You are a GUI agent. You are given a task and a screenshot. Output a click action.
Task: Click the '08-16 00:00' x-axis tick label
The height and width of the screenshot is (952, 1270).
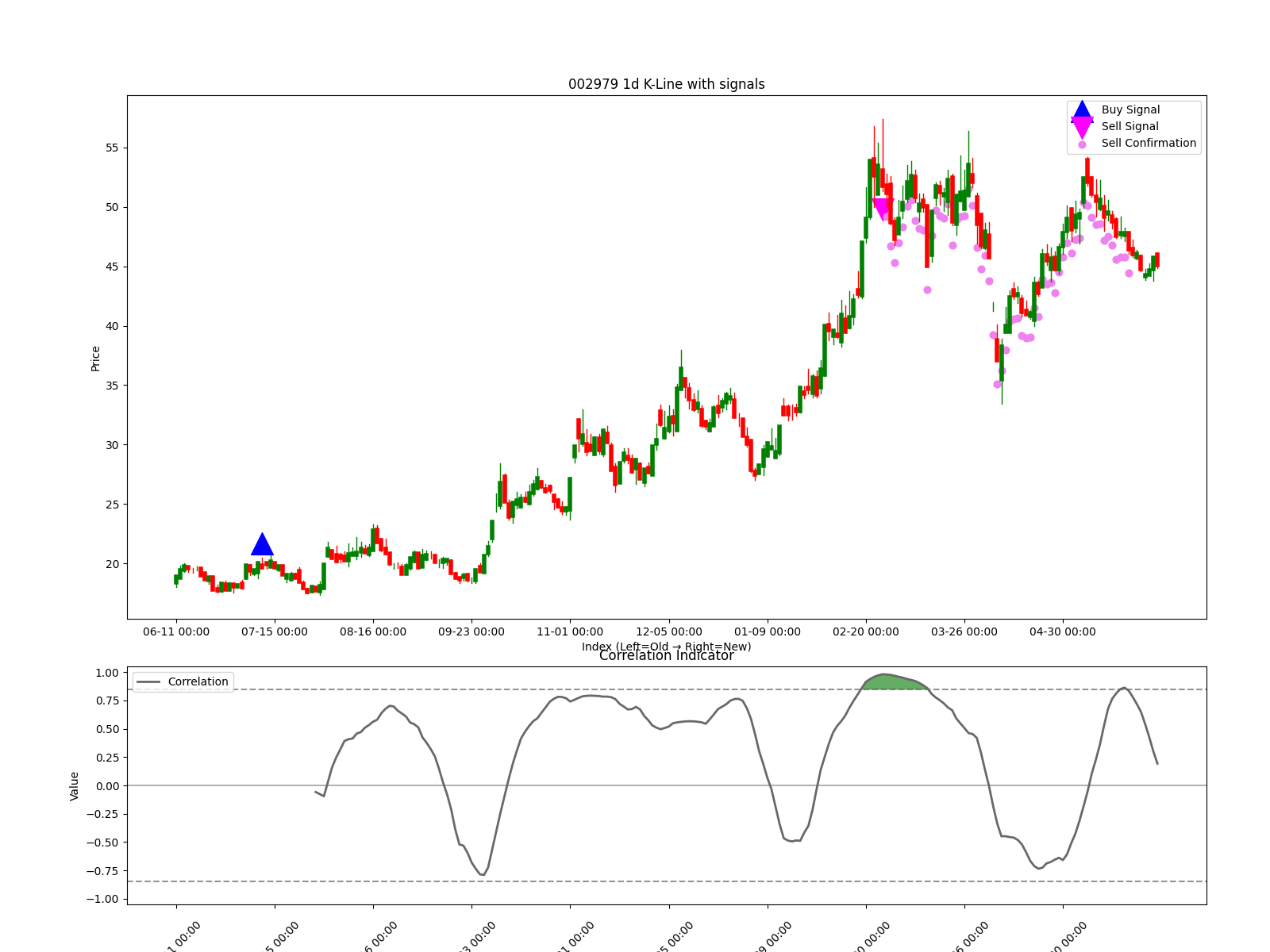[x=373, y=631]
